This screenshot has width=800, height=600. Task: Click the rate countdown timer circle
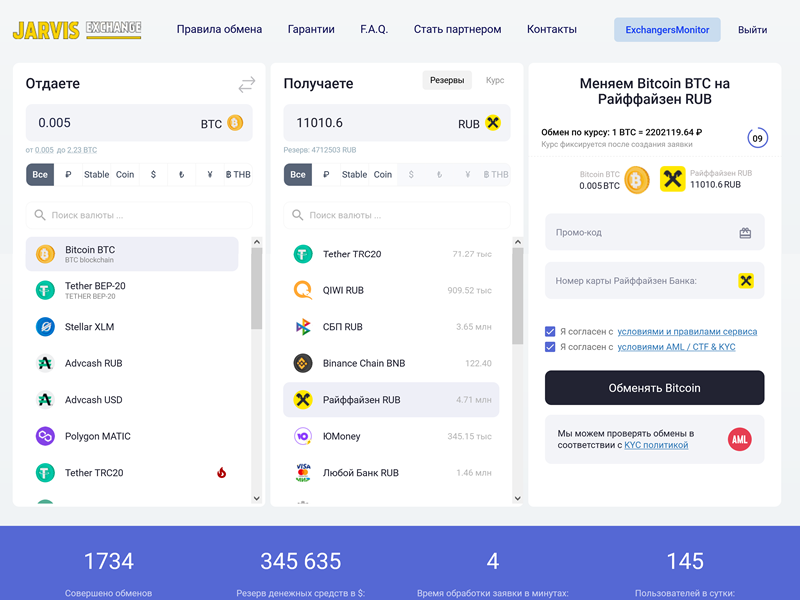758,138
